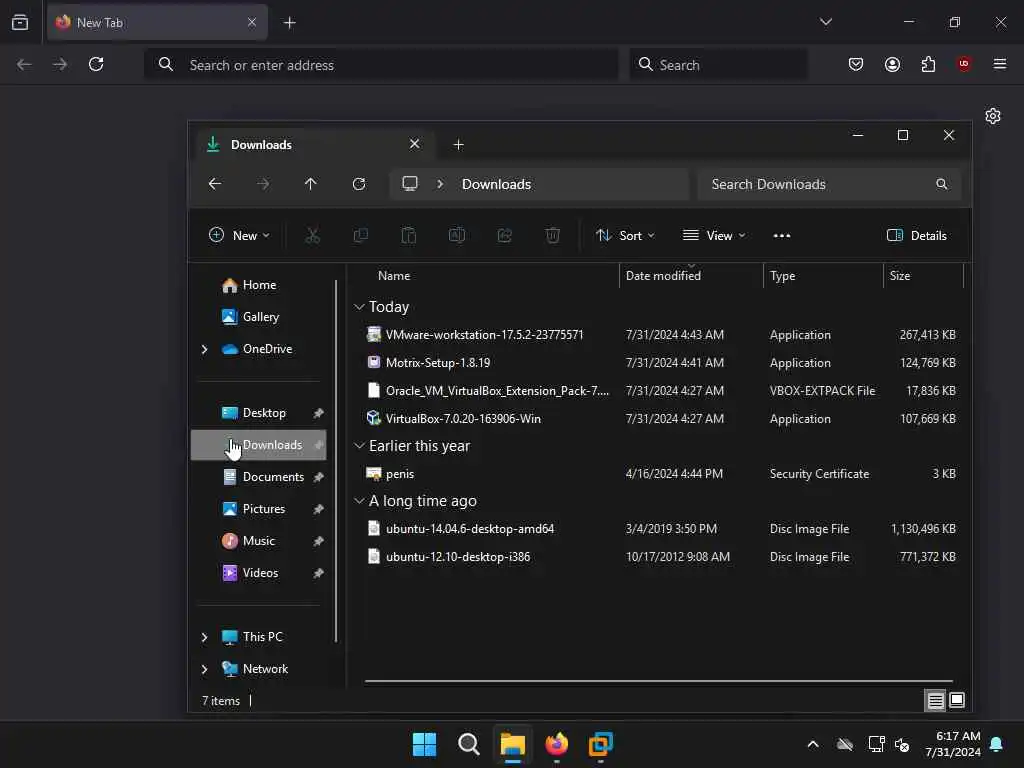The height and width of the screenshot is (768, 1024).
Task: Go back in File Explorer
Action: tap(215, 184)
